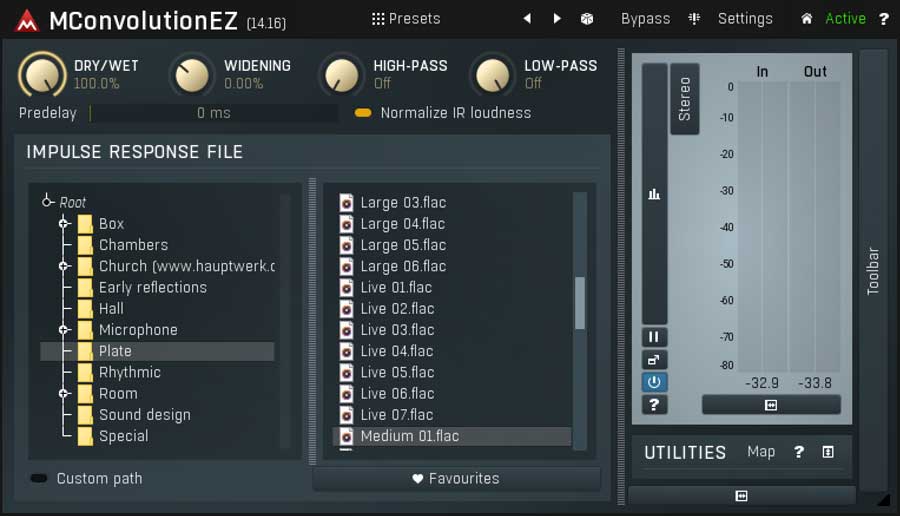Expand the Microphone folder node
The image size is (900, 516).
[x=64, y=329]
